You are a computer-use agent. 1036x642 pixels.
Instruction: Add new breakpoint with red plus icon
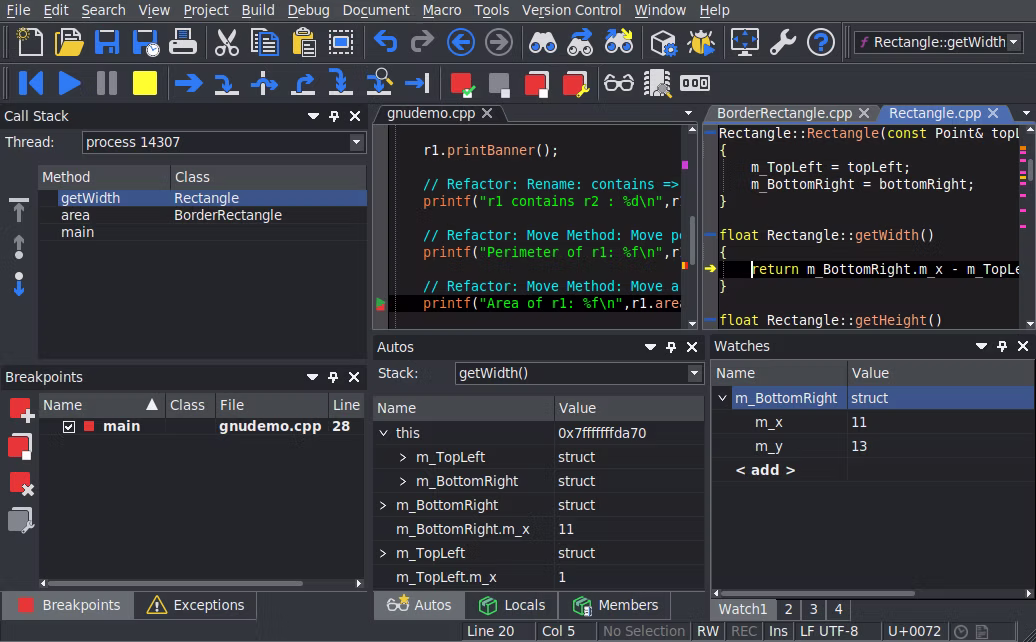pyautogui.click(x=21, y=410)
